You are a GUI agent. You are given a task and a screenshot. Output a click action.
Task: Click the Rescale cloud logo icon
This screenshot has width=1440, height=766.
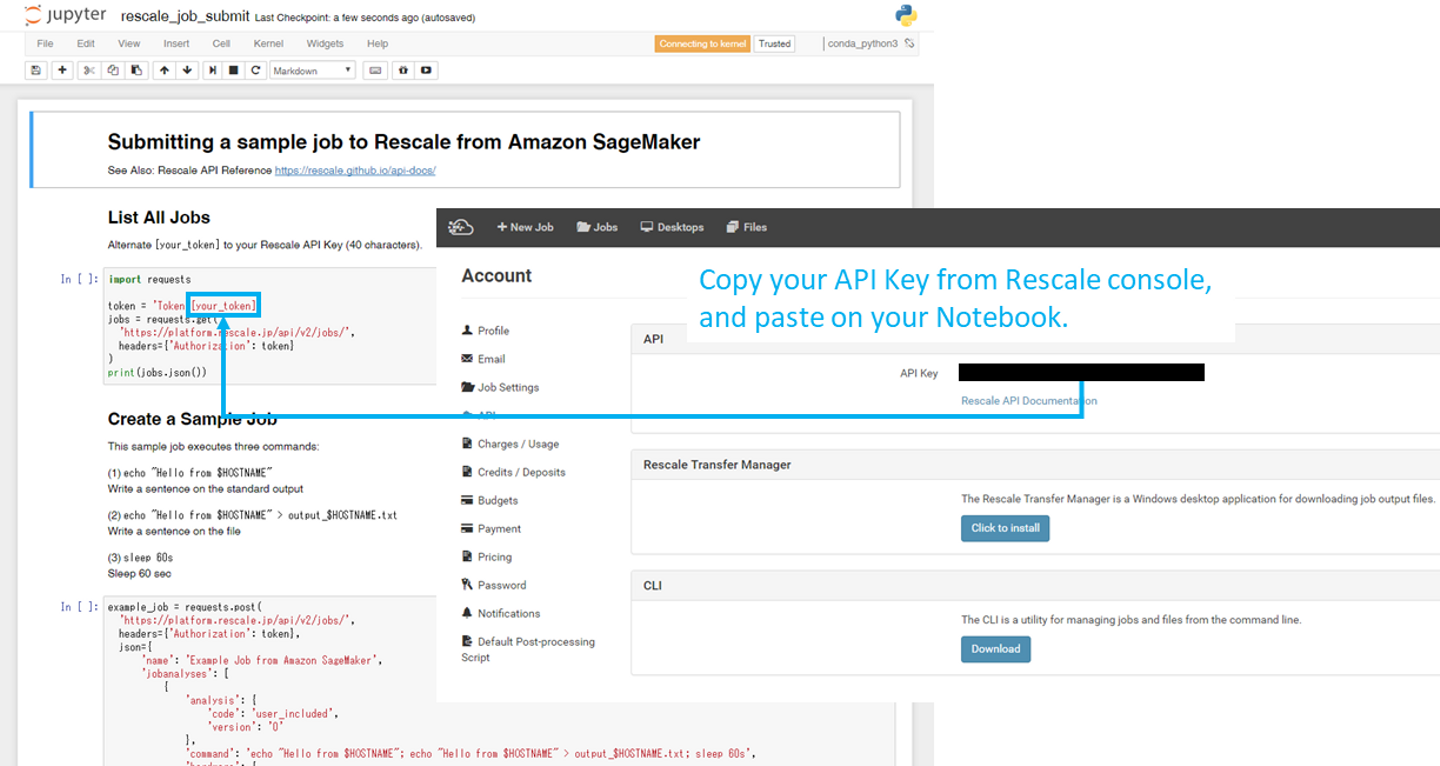pos(461,227)
